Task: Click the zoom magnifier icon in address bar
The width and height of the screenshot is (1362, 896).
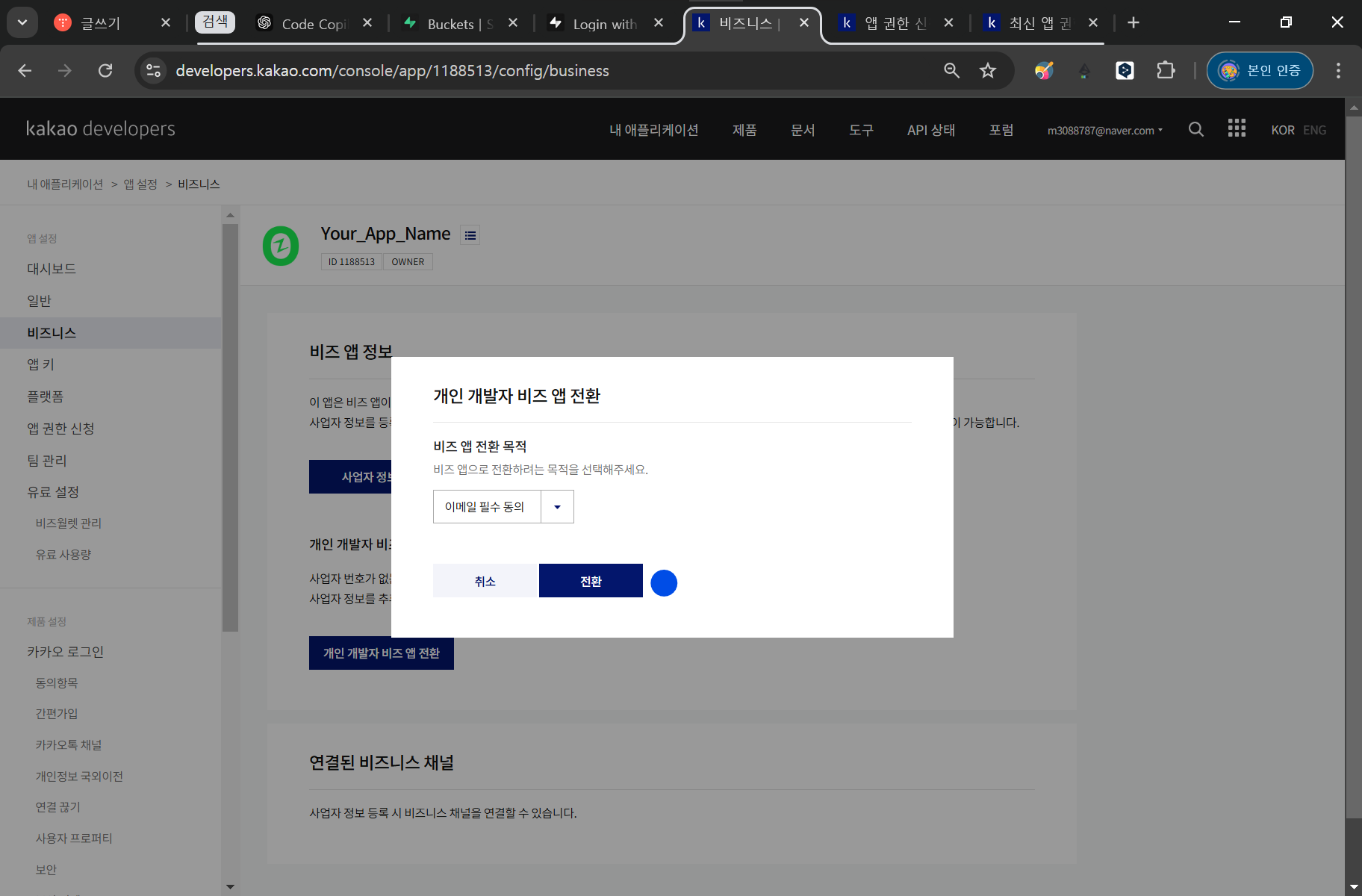Action: point(951,70)
